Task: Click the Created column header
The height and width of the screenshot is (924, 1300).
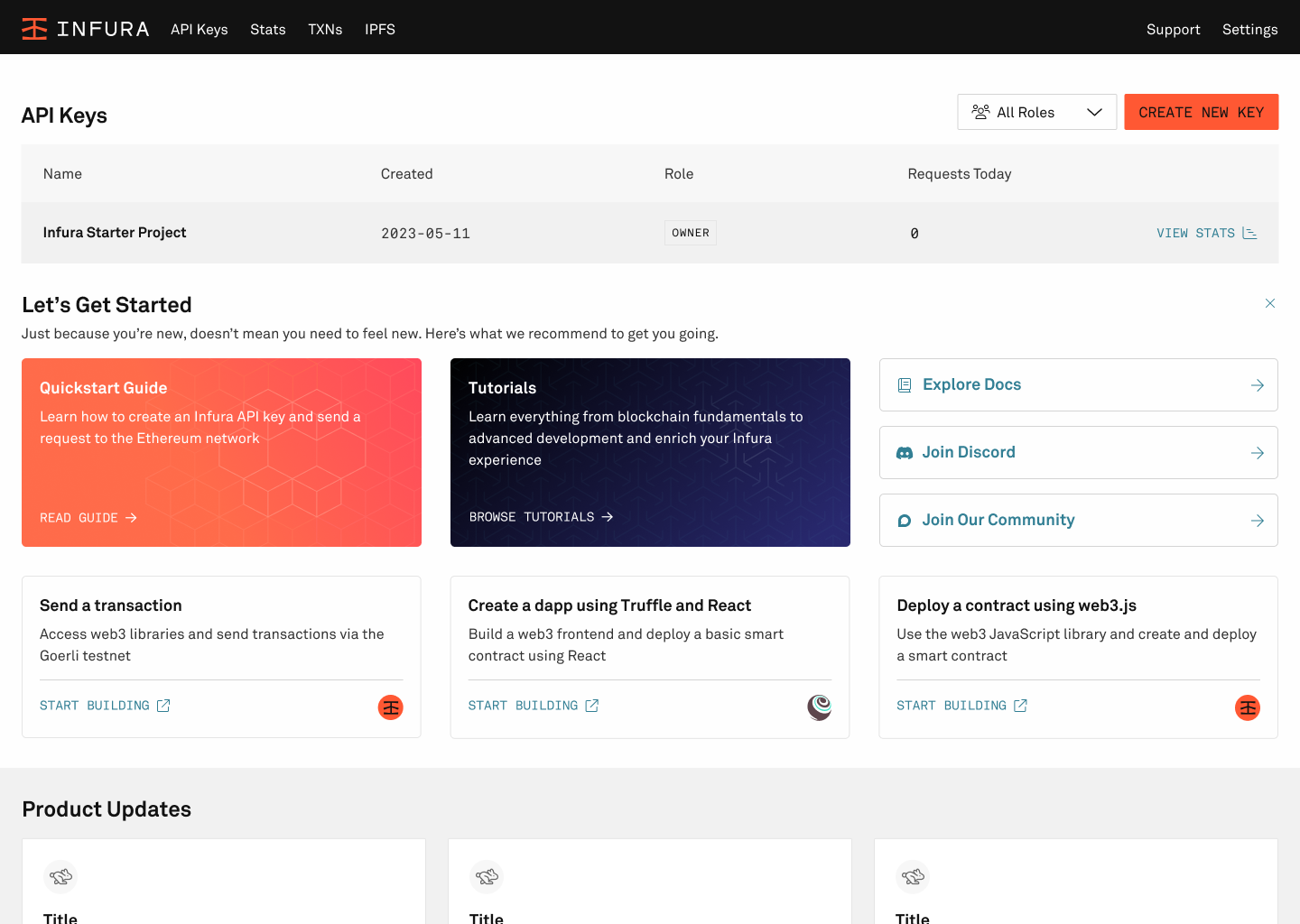Action: (x=407, y=174)
